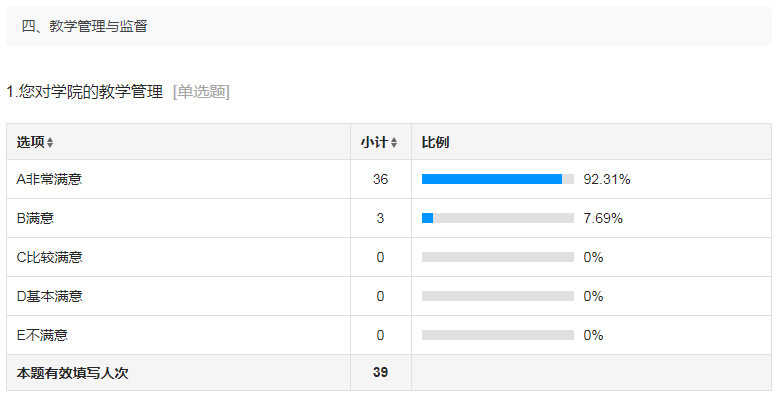Click the 比例 column header
Screen dimensions: 777x395
click(435, 142)
